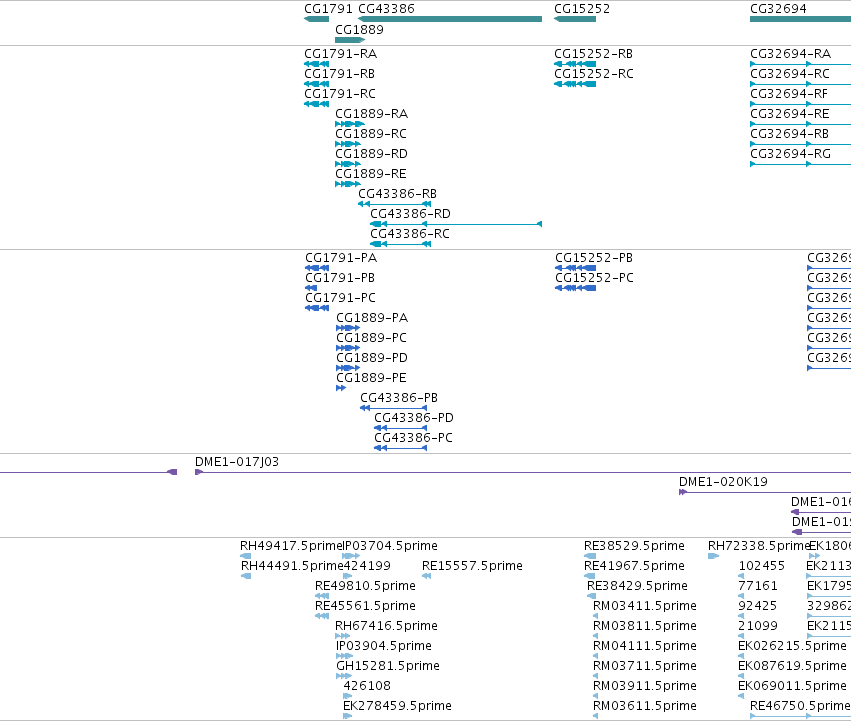Screen dimensions: 851x721
Task: Click transcript CG32694-RF
Action: pyautogui.click(x=789, y=94)
